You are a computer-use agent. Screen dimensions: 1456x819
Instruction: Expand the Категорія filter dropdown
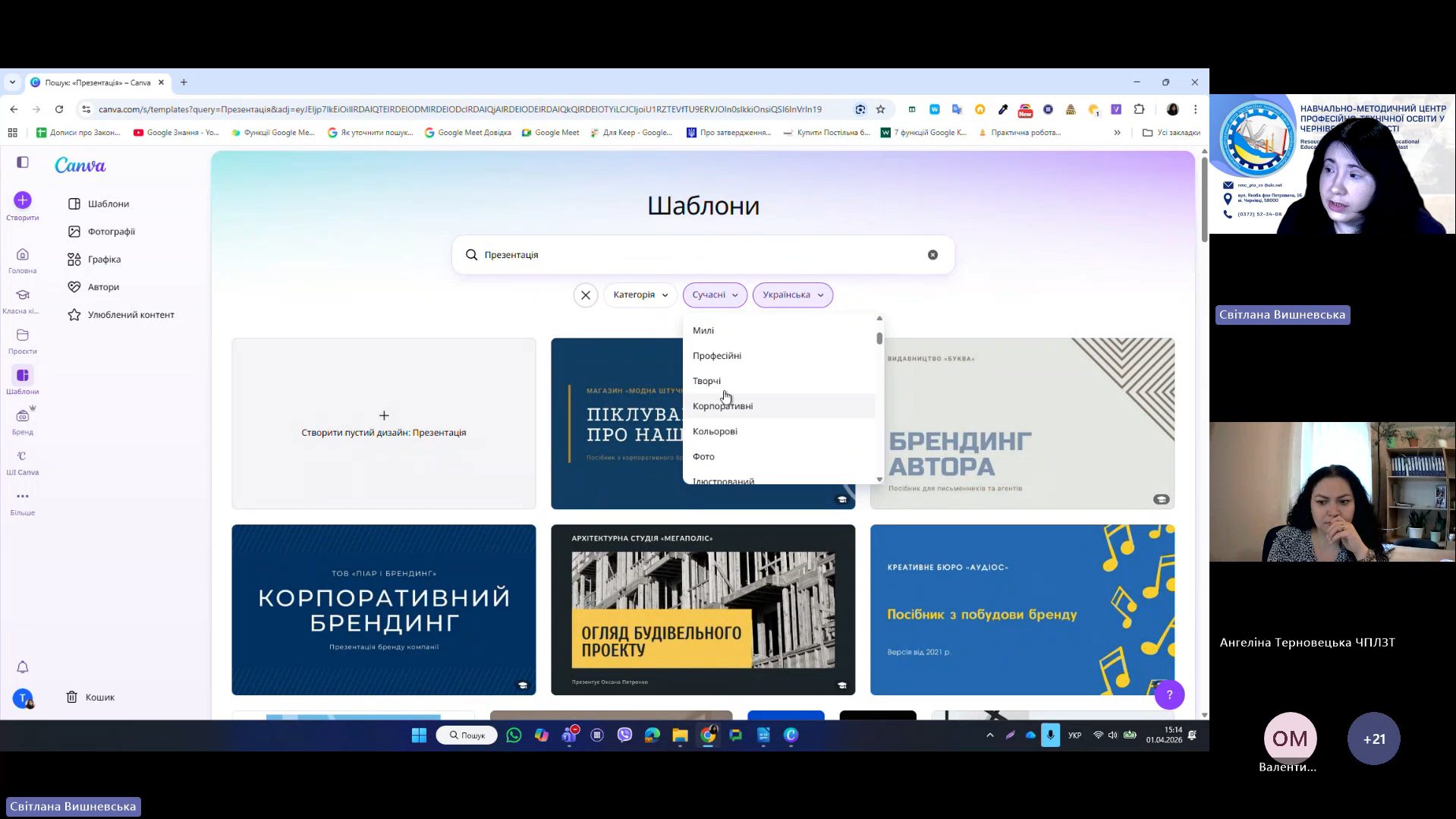coord(640,295)
